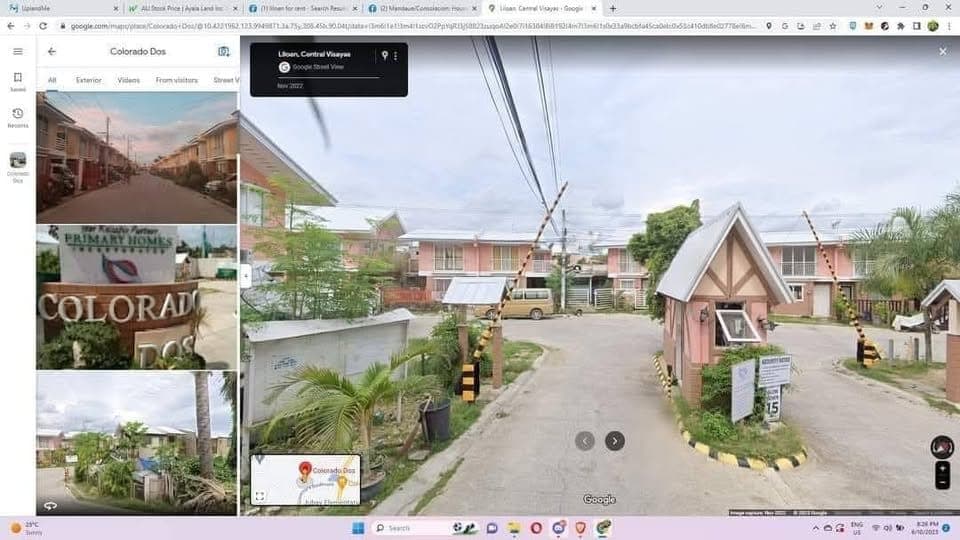The width and height of the screenshot is (960, 540).
Task: Switch to the Street View tab
Action: pyautogui.click(x=225, y=80)
